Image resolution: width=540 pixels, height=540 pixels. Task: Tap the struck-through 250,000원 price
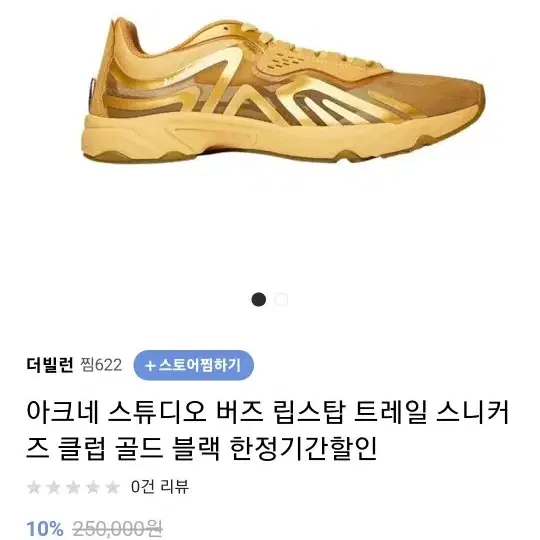[x=117, y=529]
